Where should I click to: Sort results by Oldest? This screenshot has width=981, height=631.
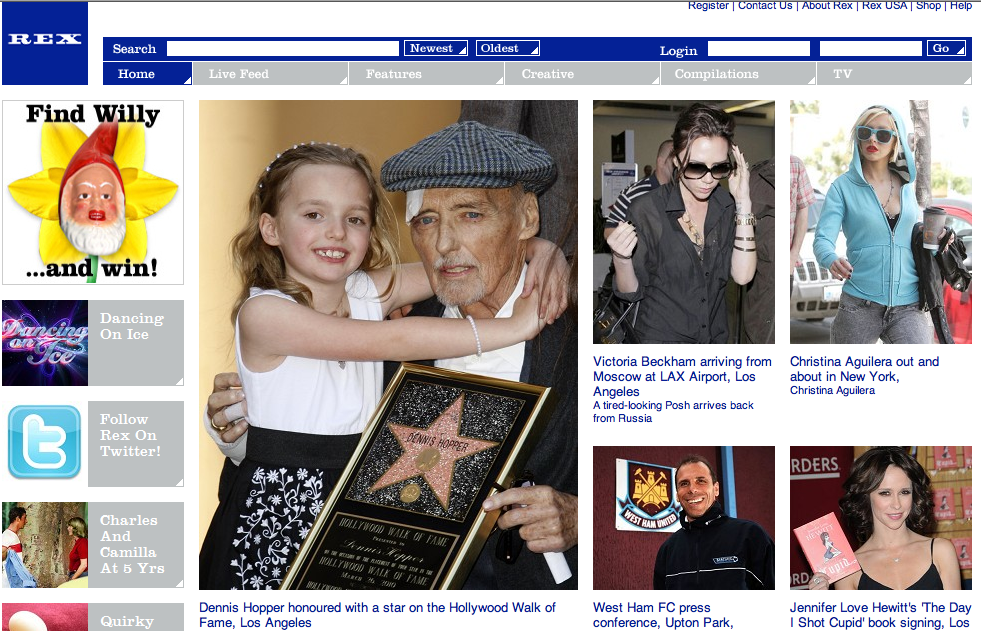point(507,48)
